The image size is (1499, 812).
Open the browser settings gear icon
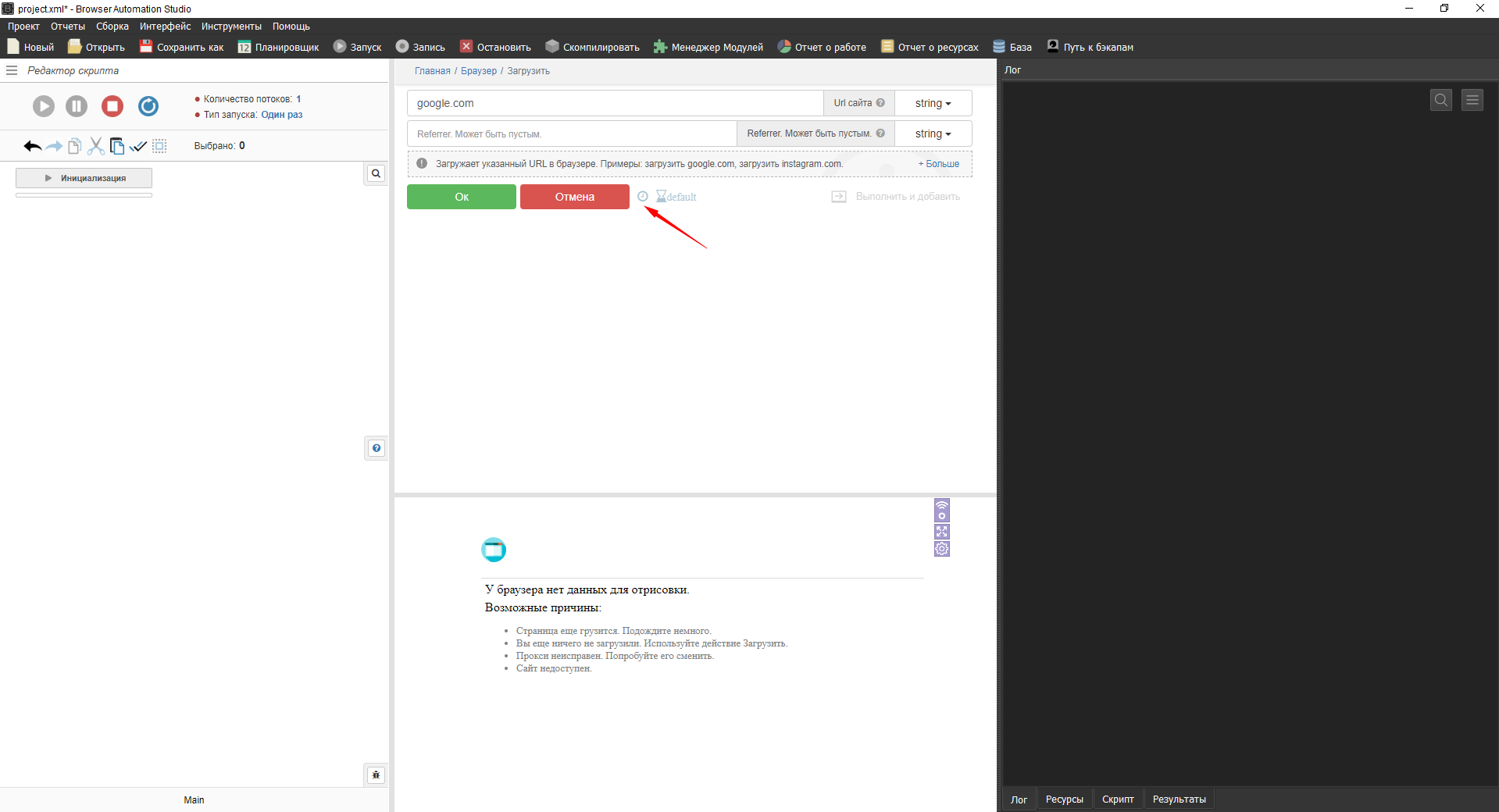click(942, 549)
